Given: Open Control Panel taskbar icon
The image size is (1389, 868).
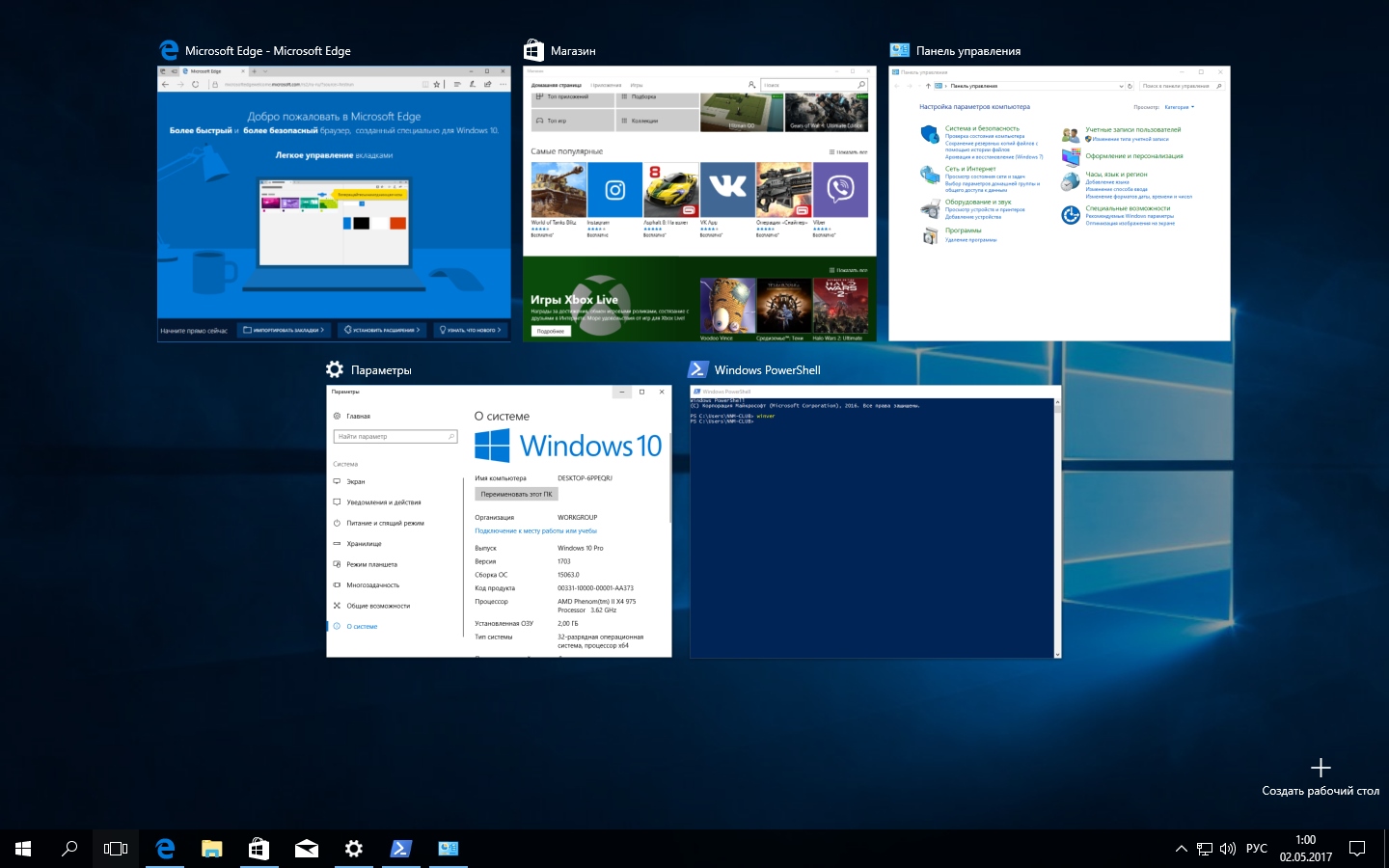Looking at the screenshot, I should coord(448,849).
